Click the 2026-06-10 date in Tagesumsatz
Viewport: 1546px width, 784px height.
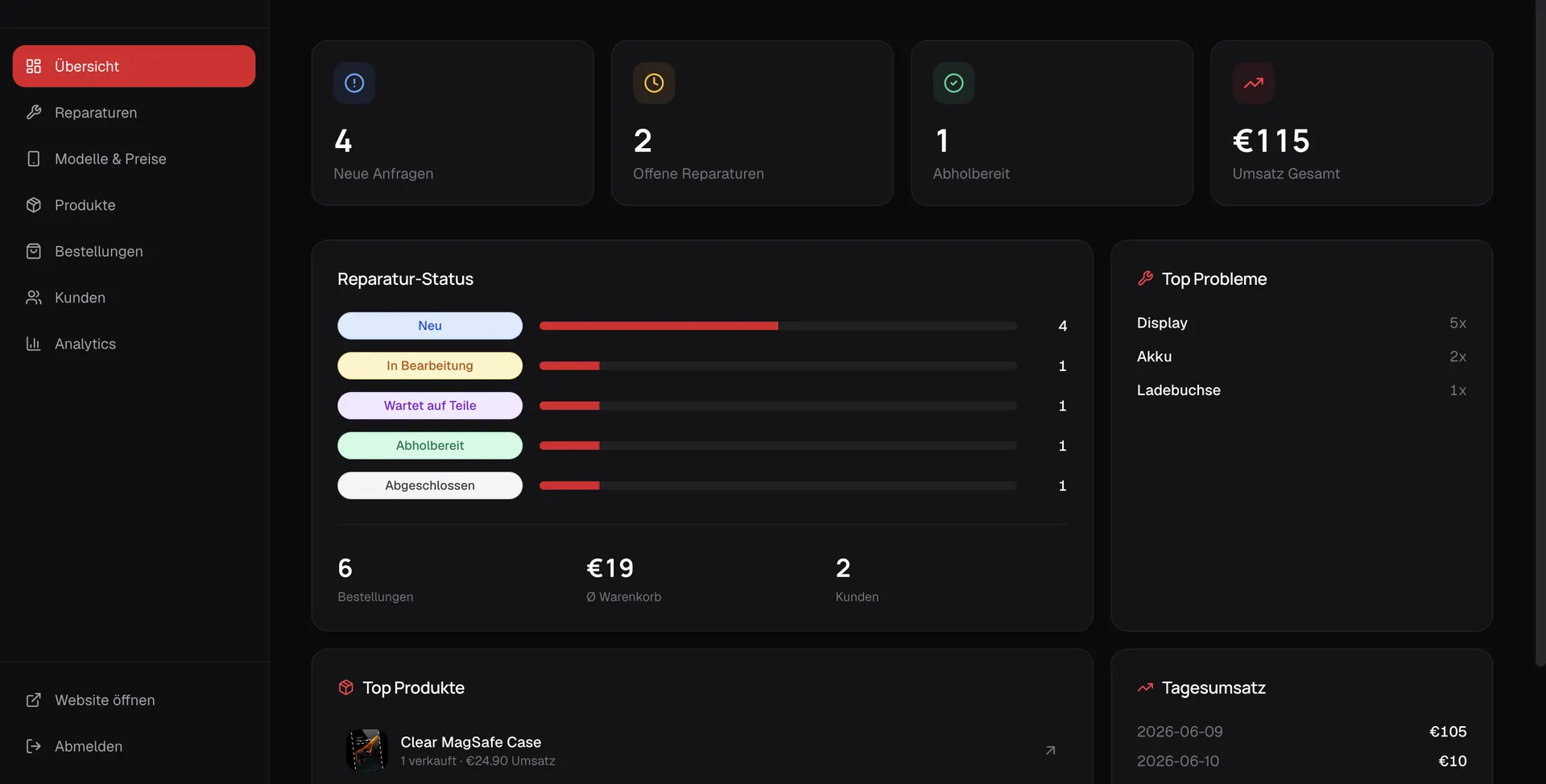[x=1178, y=761]
